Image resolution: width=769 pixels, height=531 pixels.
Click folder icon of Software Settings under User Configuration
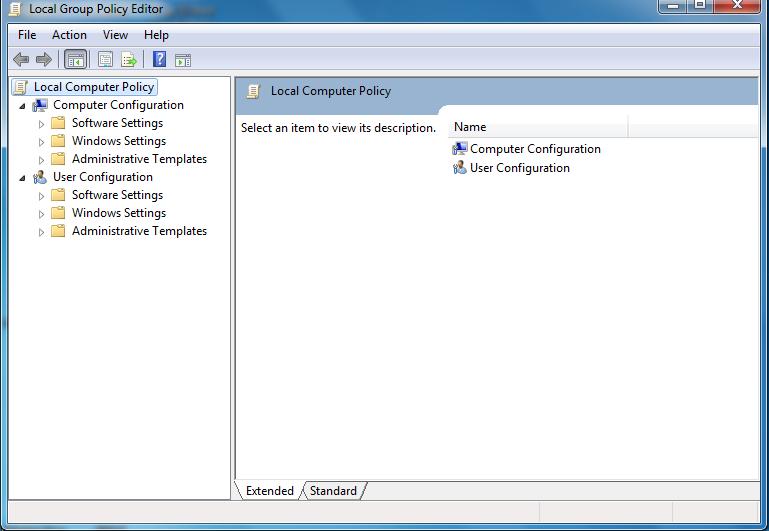58,195
